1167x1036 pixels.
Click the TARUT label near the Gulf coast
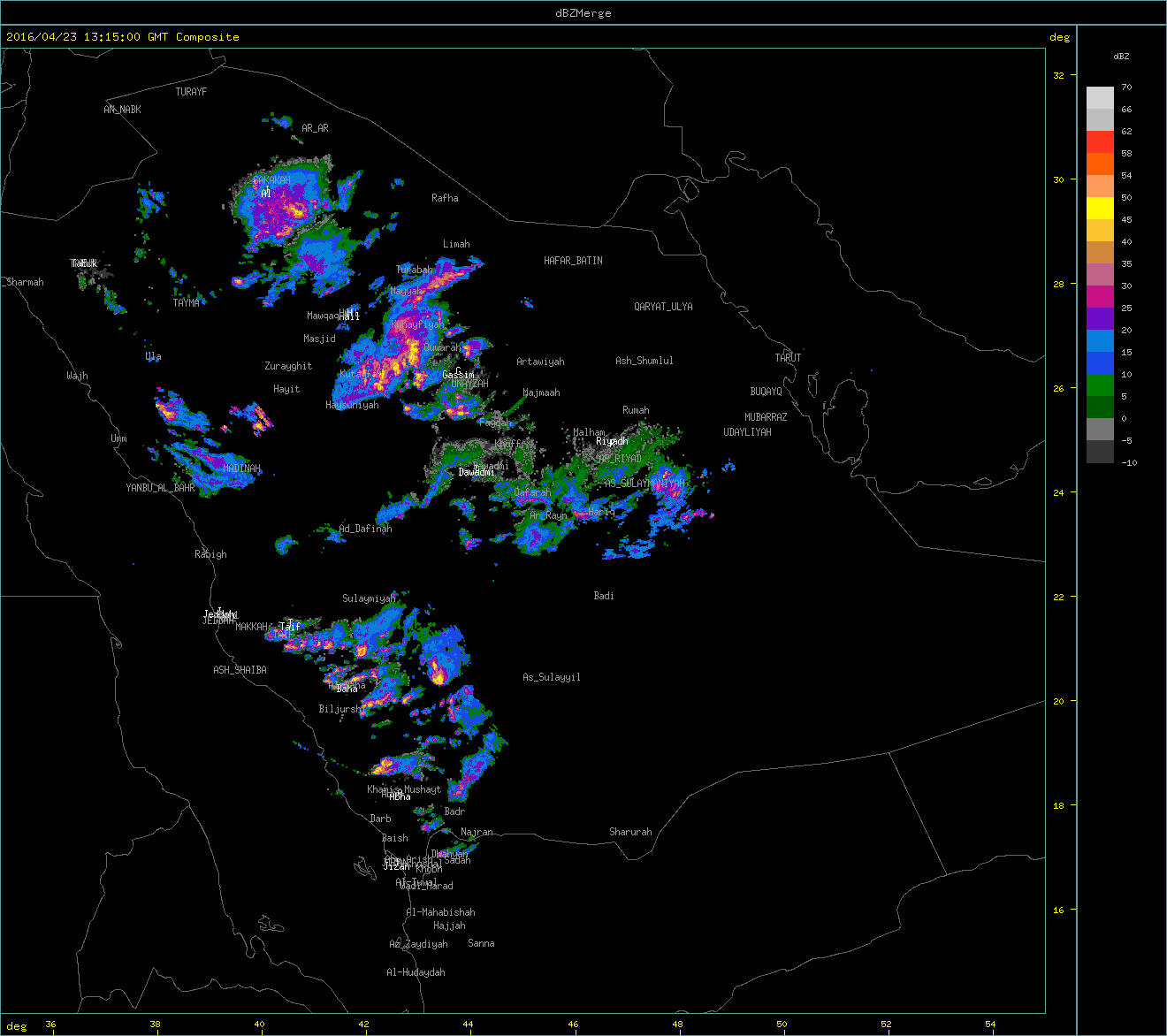pyautogui.click(x=788, y=358)
